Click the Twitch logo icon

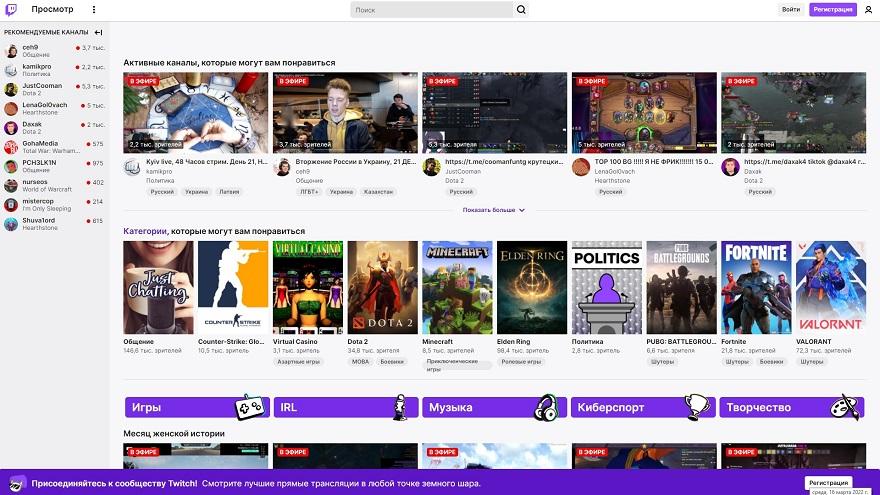(x=11, y=10)
